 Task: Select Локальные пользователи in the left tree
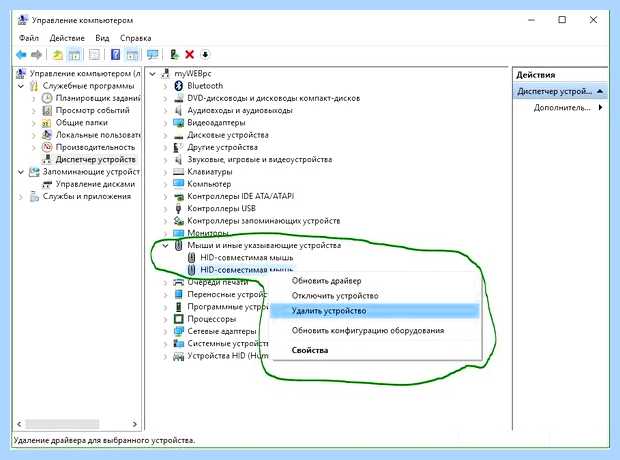click(x=98, y=135)
